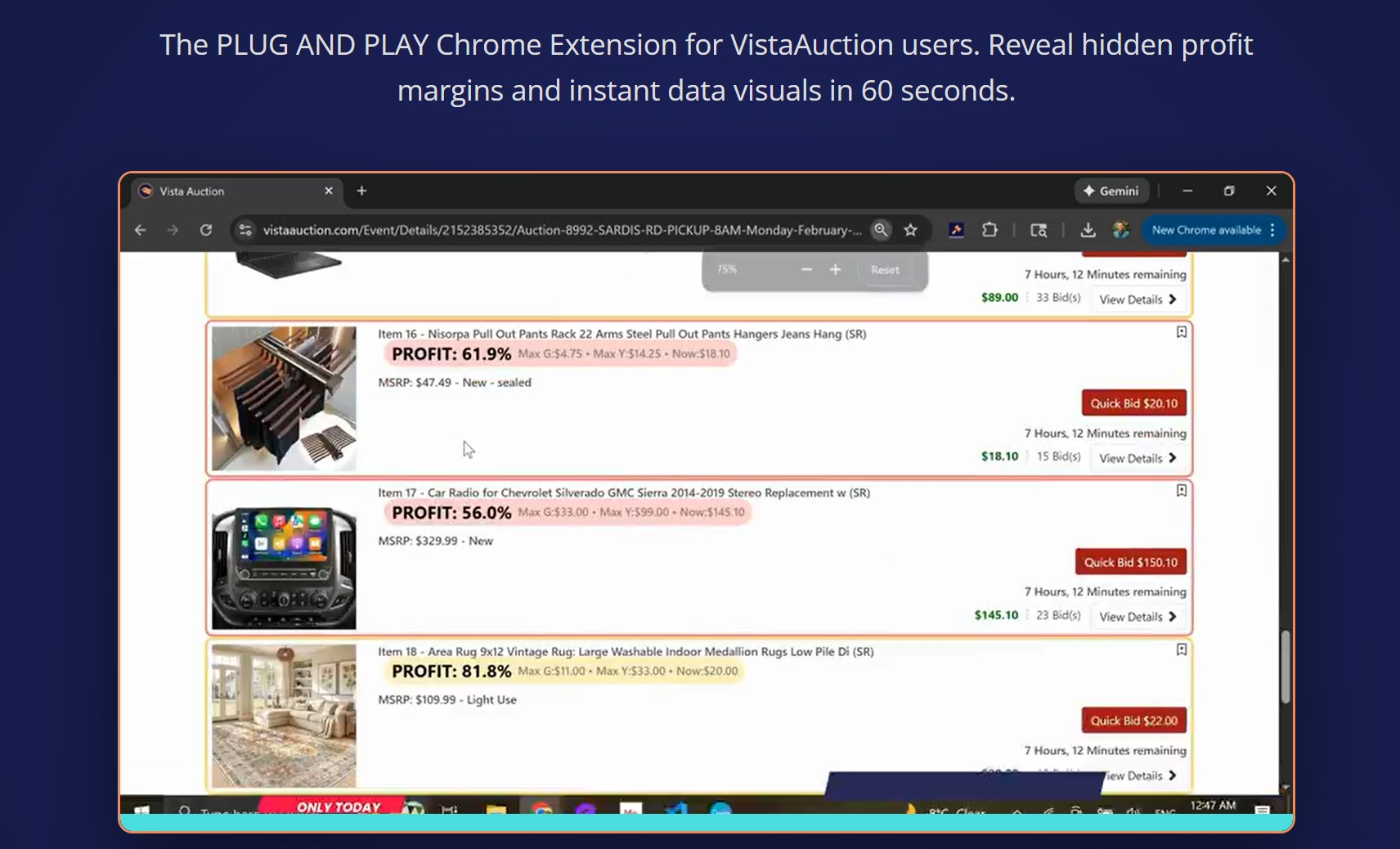Zoom out with the minus button
This screenshot has width=1400, height=849.
807,269
